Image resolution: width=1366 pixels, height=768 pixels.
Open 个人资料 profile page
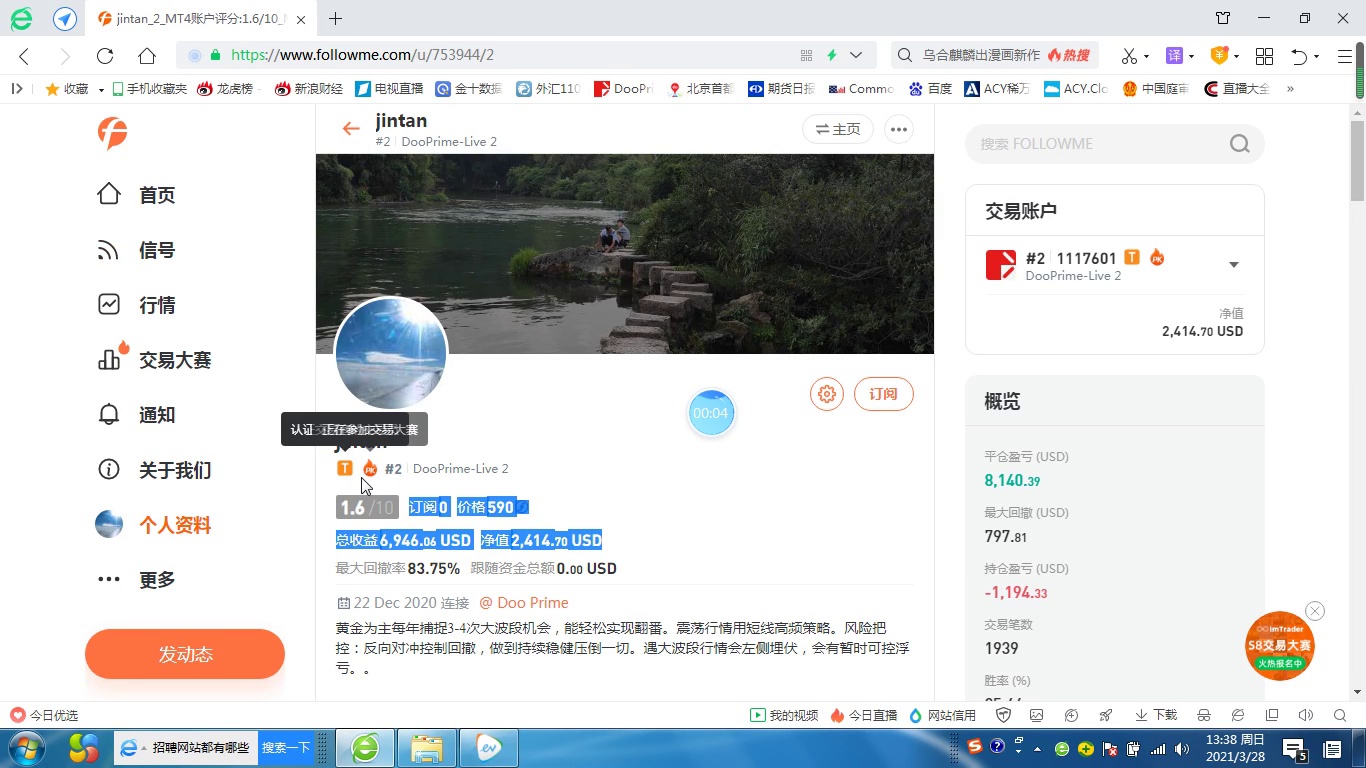point(154,525)
